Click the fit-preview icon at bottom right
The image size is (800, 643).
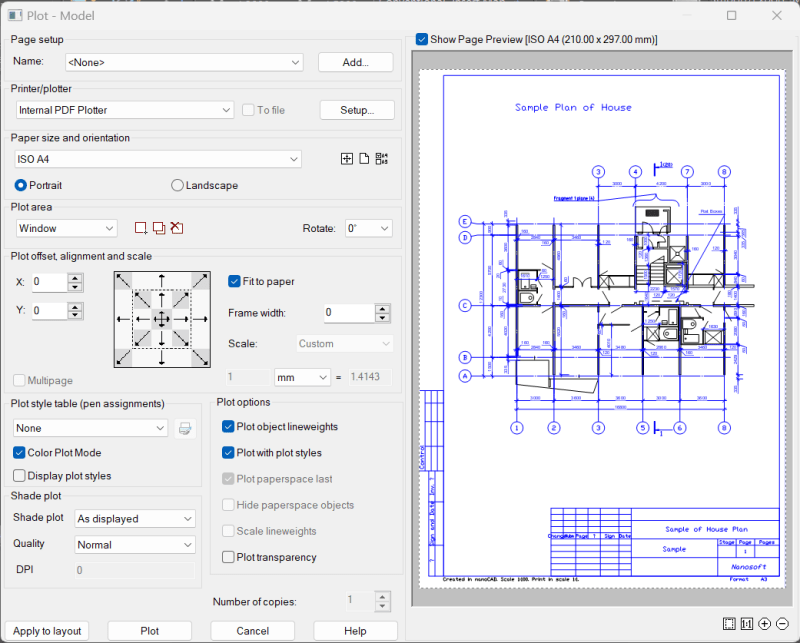point(728,623)
